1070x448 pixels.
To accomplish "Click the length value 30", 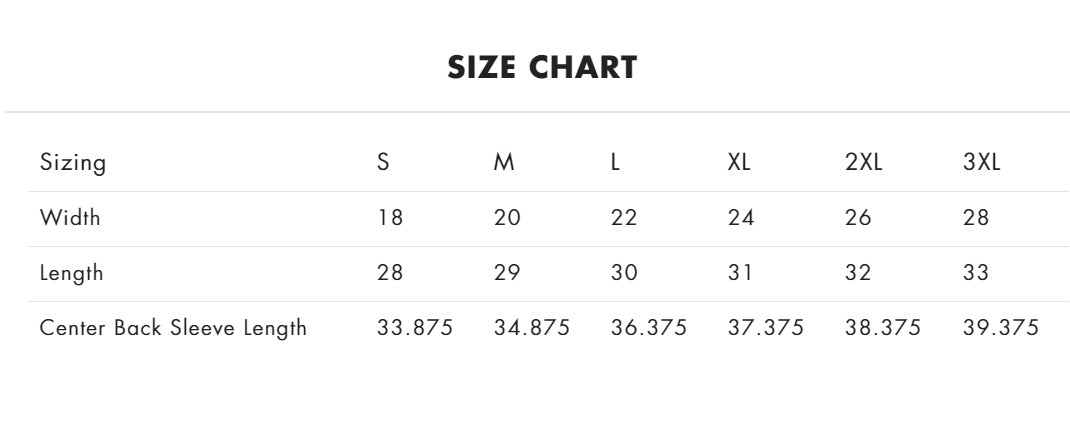I will tap(624, 273).
